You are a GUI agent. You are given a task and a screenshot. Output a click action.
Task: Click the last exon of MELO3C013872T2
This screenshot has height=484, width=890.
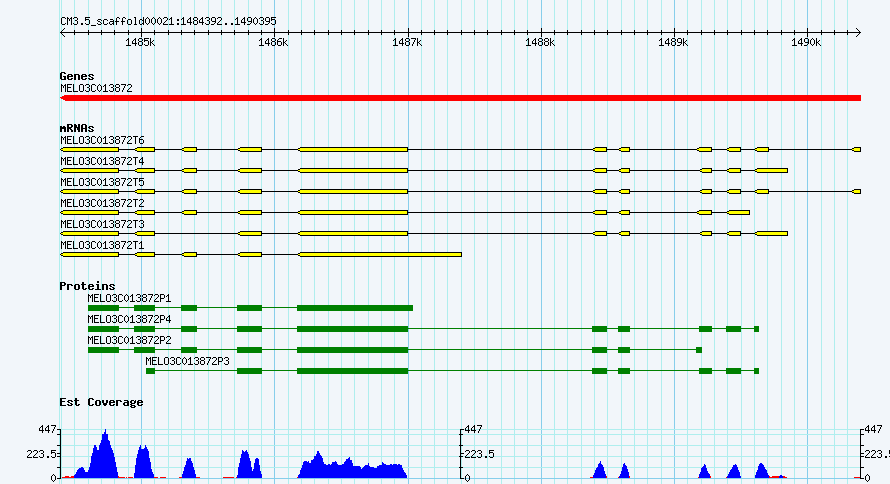(x=738, y=213)
